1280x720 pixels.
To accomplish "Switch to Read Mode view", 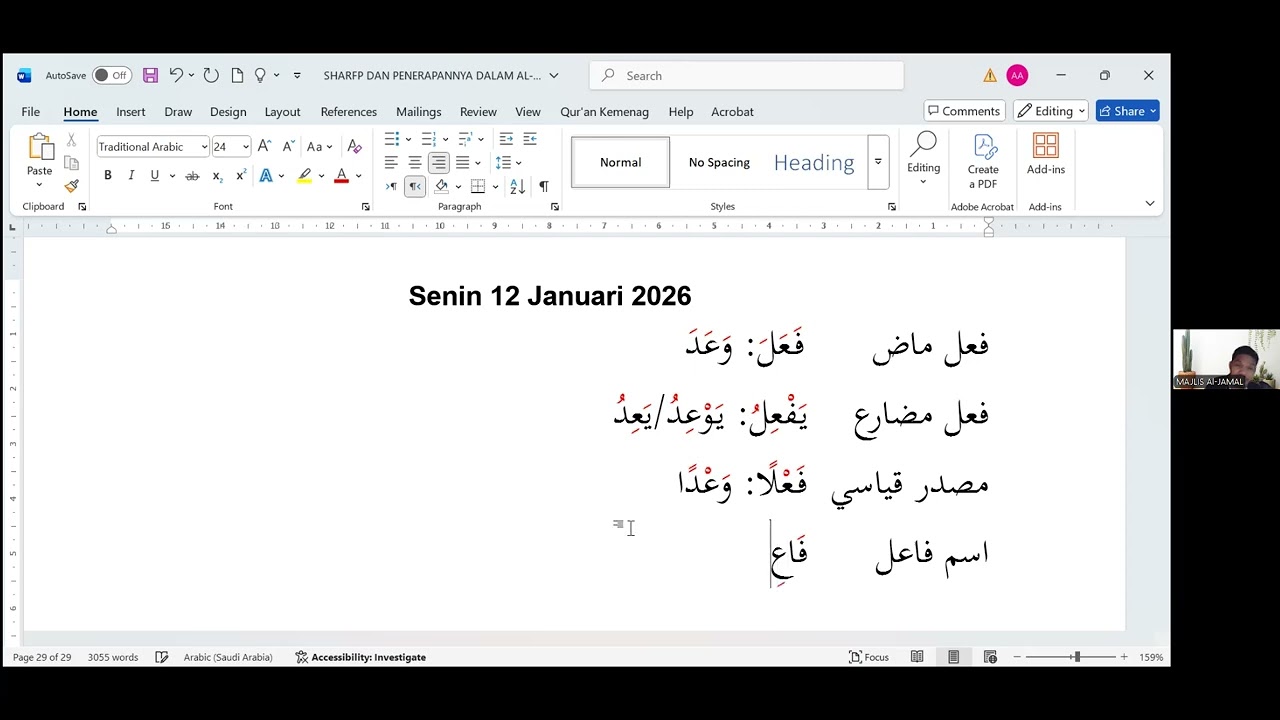I will pos(917,657).
